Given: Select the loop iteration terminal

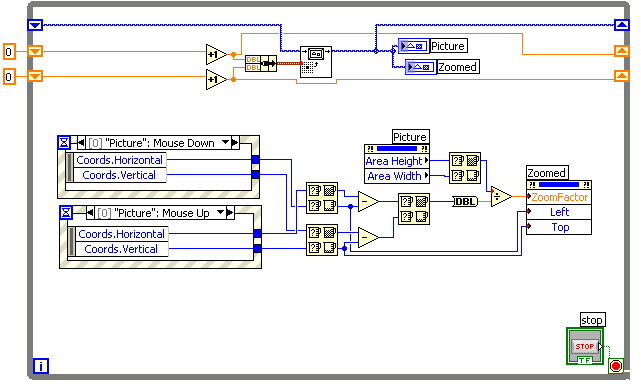Looking at the screenshot, I should tap(40, 366).
